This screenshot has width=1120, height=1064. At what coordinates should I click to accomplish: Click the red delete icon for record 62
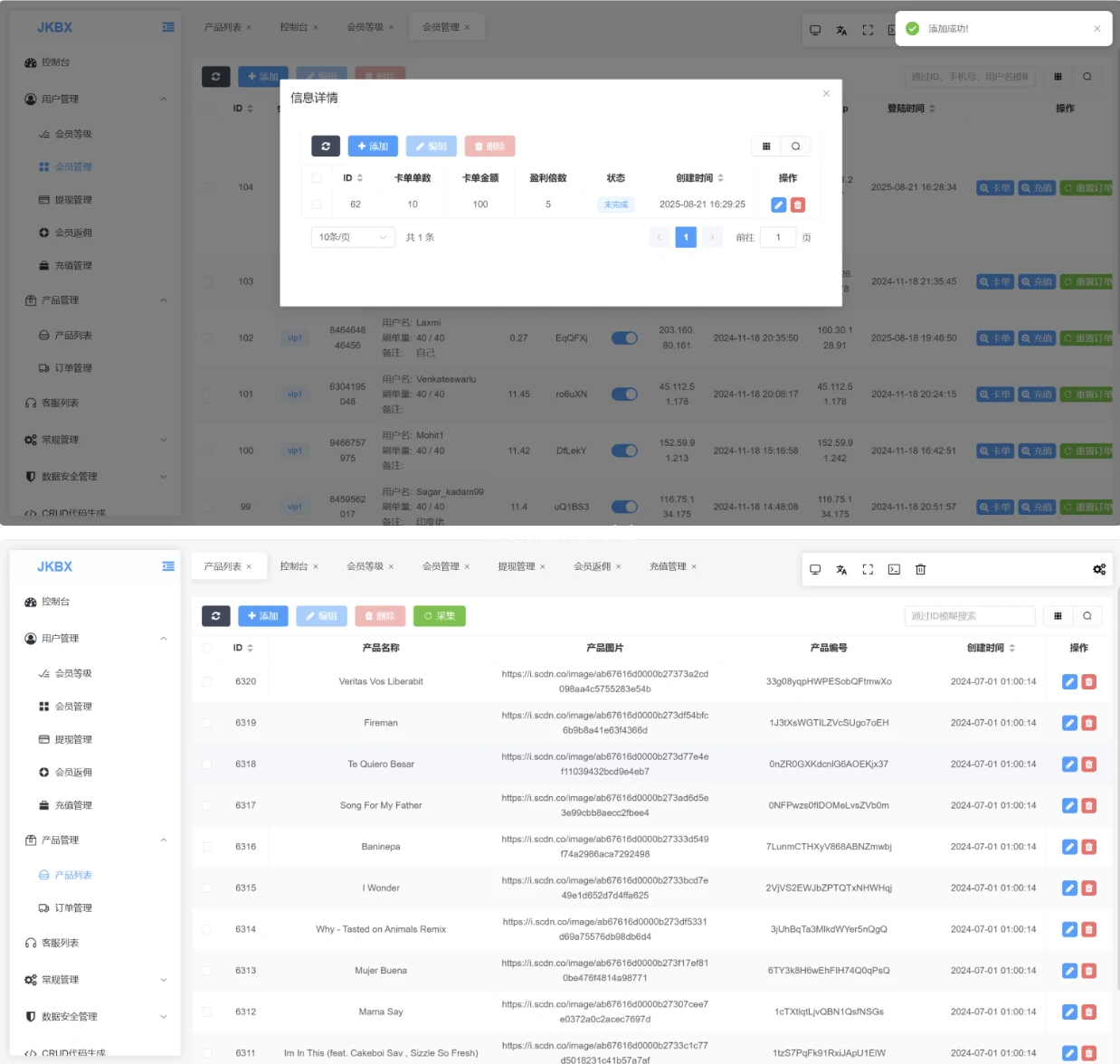point(798,204)
